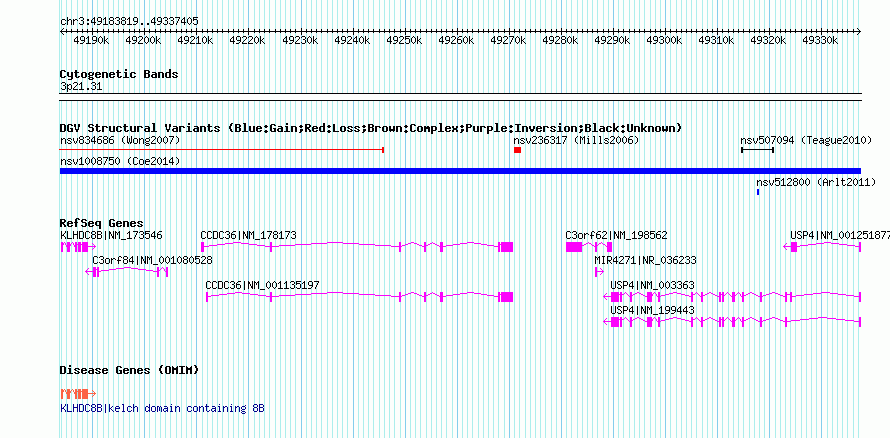
Task: Select the USP4 NM_199443 gene structure
Action: click(732, 322)
